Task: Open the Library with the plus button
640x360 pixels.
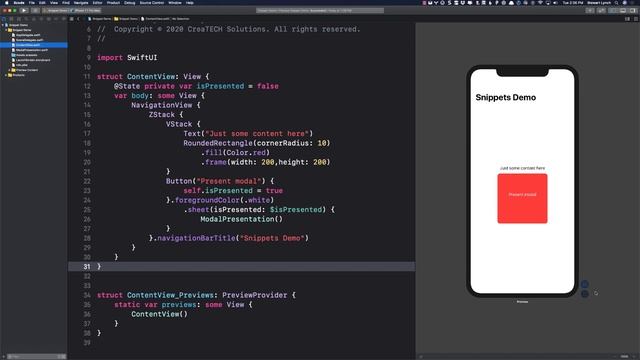Action: (x=590, y=10)
